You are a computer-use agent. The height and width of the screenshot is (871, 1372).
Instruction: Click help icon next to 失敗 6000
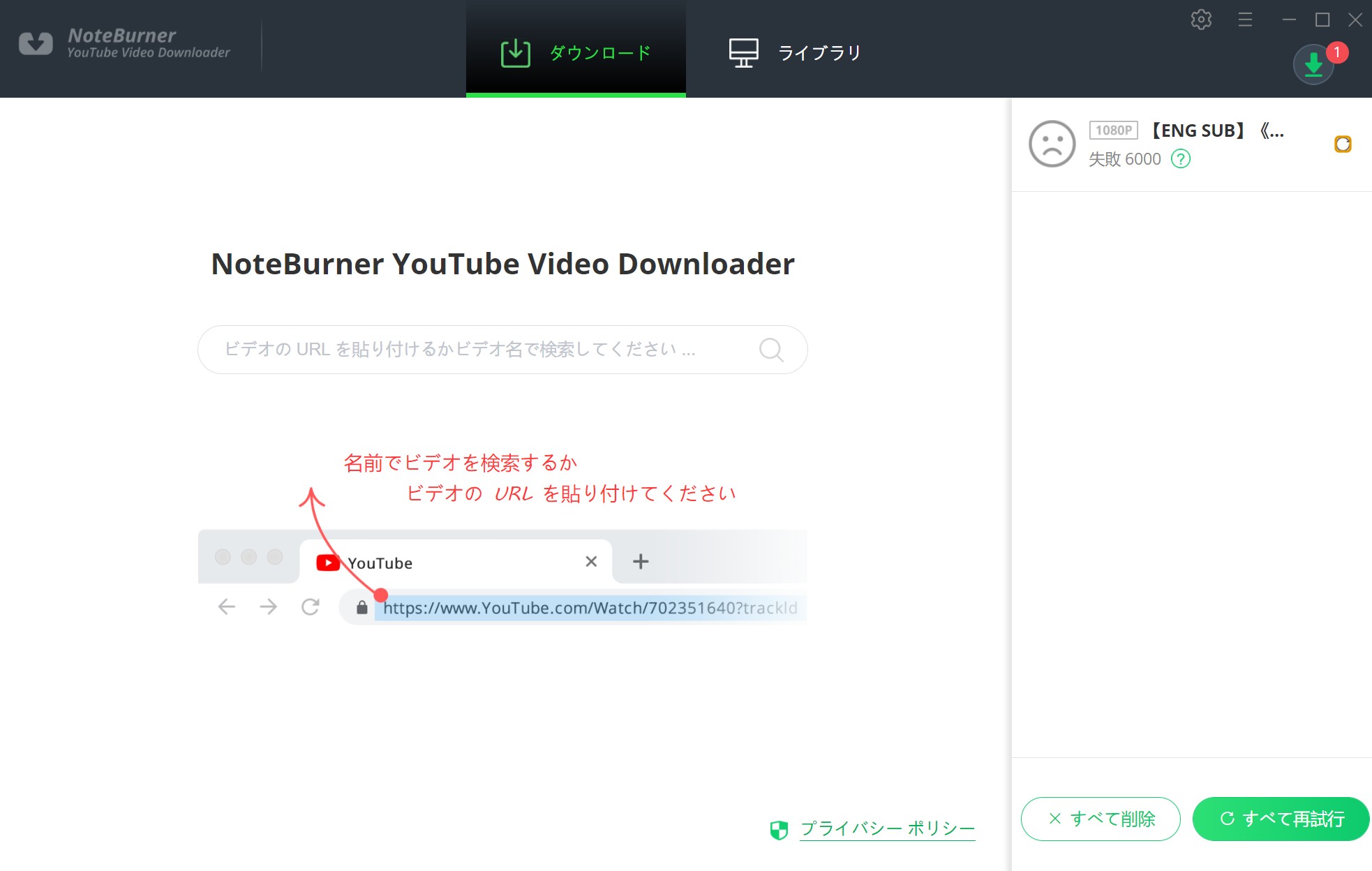click(x=1181, y=159)
